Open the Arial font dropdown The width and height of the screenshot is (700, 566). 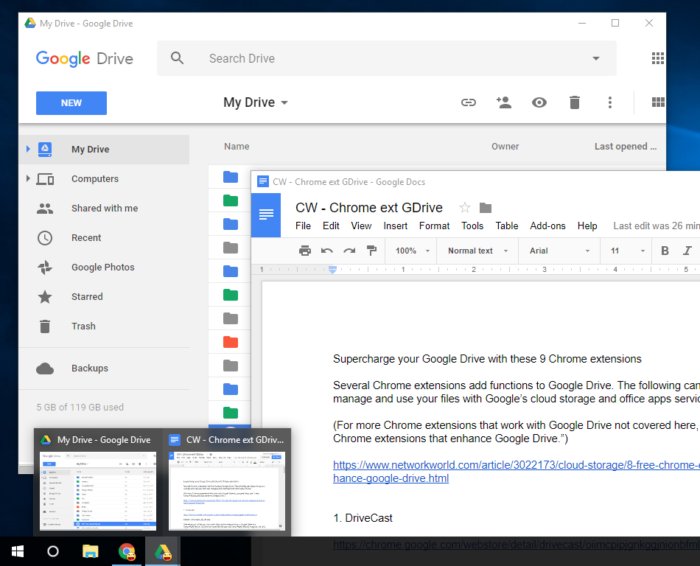tap(559, 251)
